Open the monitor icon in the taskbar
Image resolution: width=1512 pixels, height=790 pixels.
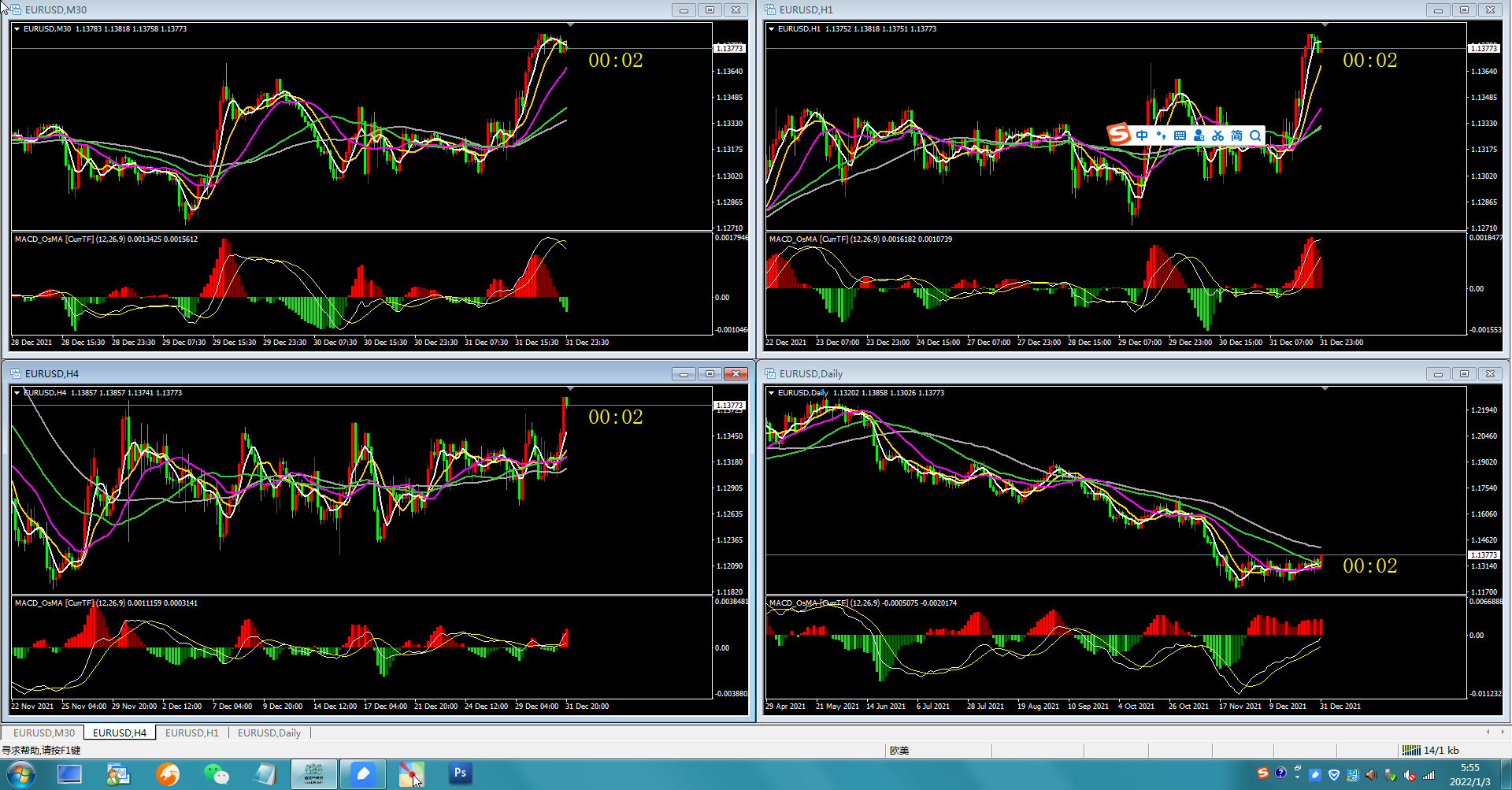tap(70, 774)
